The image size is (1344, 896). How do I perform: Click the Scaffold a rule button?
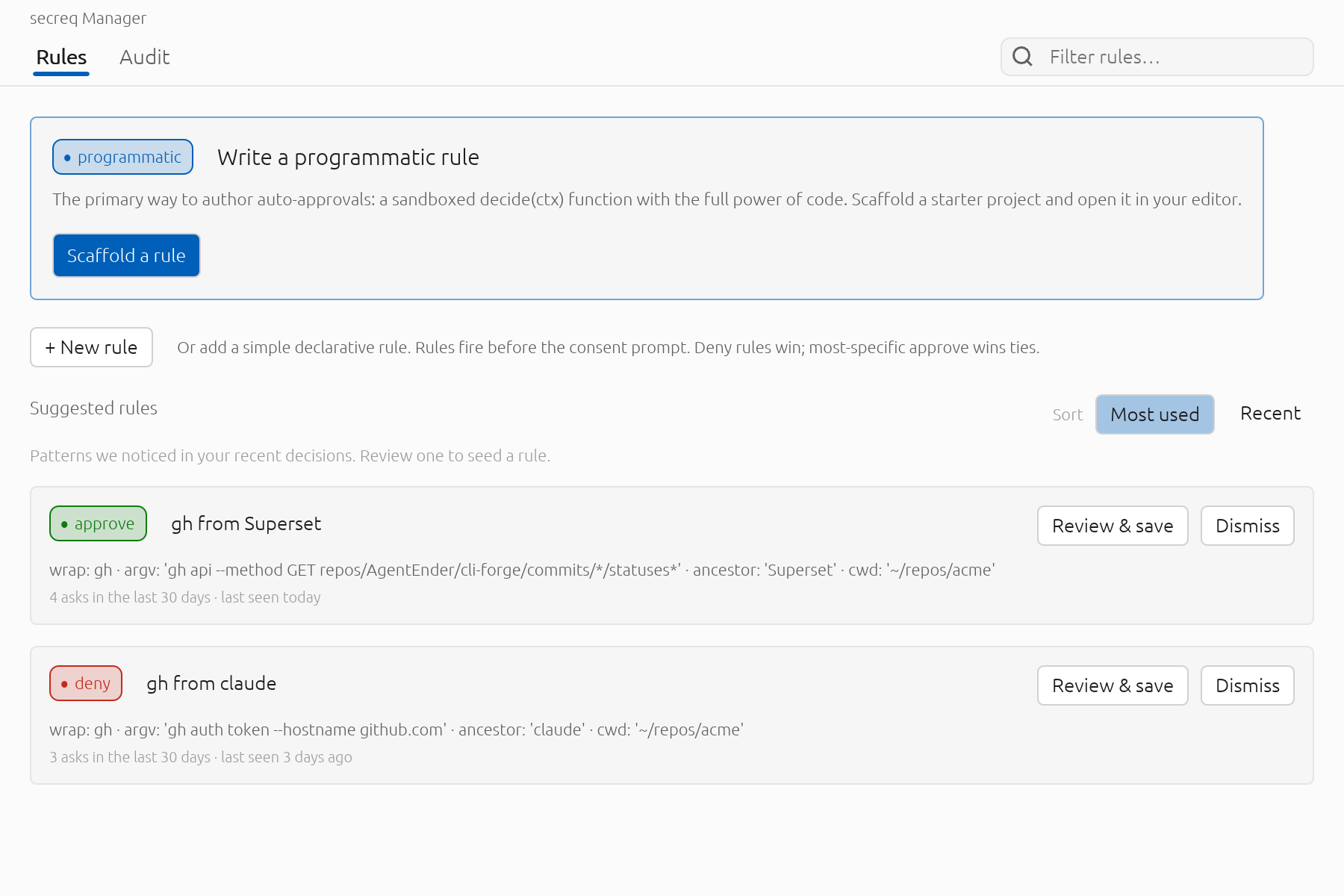pyautogui.click(x=126, y=255)
